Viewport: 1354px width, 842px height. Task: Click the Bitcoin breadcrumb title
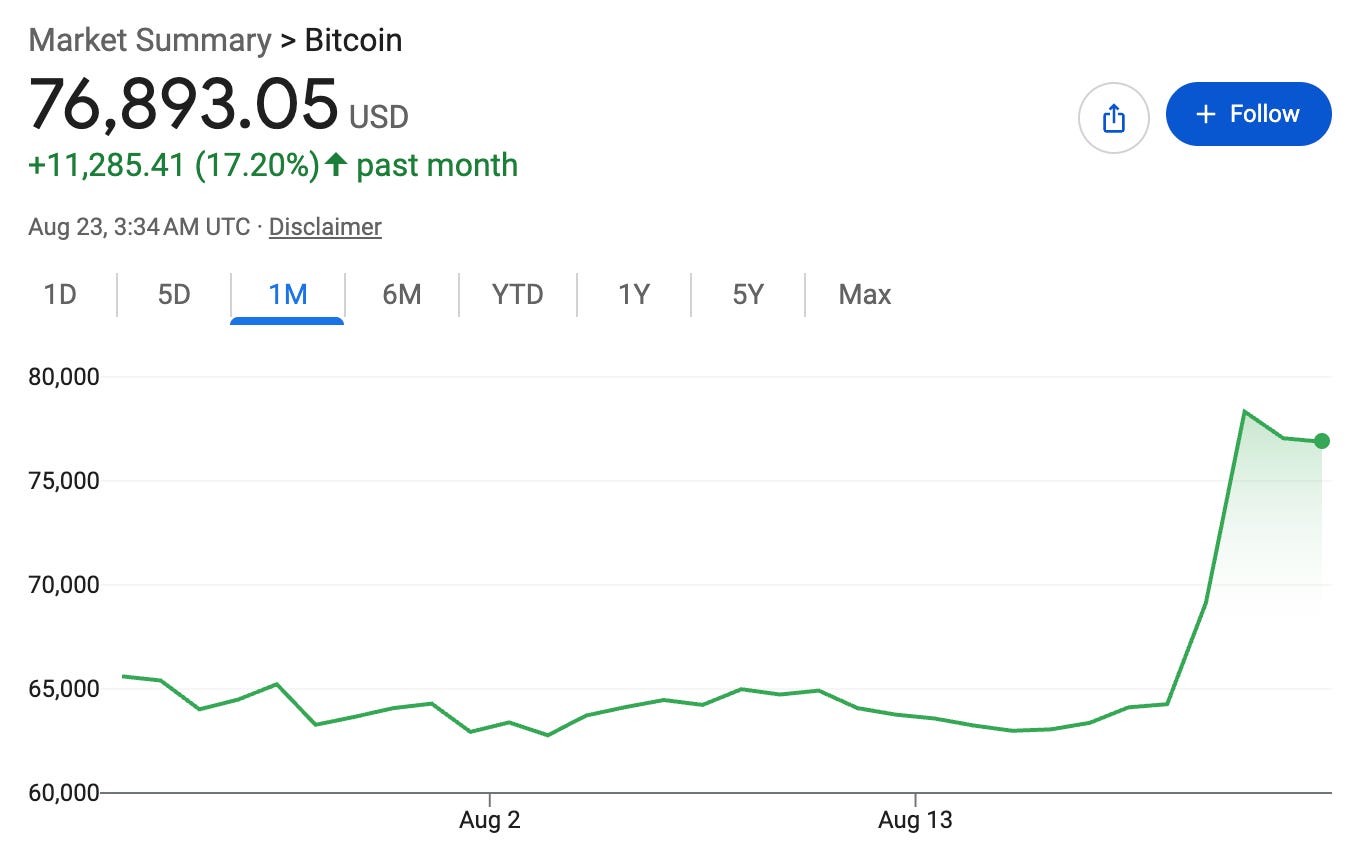(353, 41)
